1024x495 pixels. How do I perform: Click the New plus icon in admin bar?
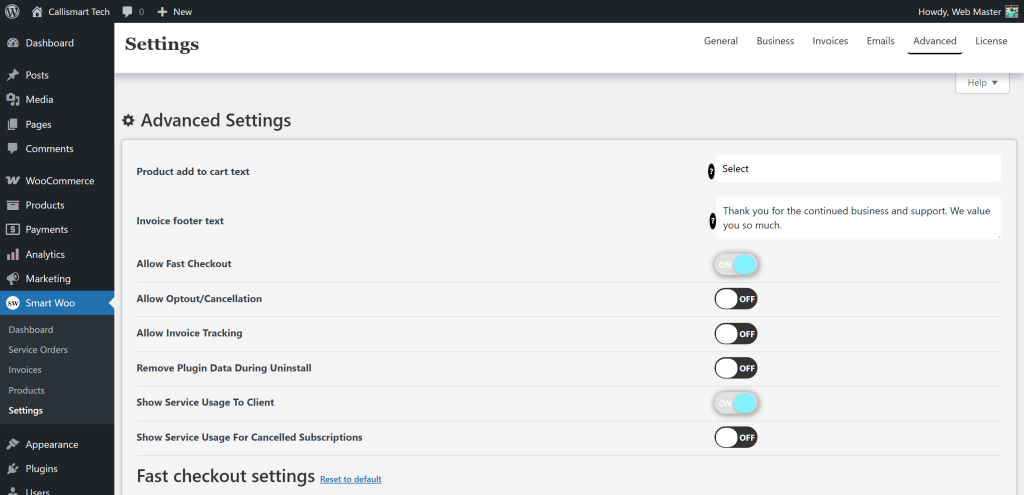click(163, 12)
